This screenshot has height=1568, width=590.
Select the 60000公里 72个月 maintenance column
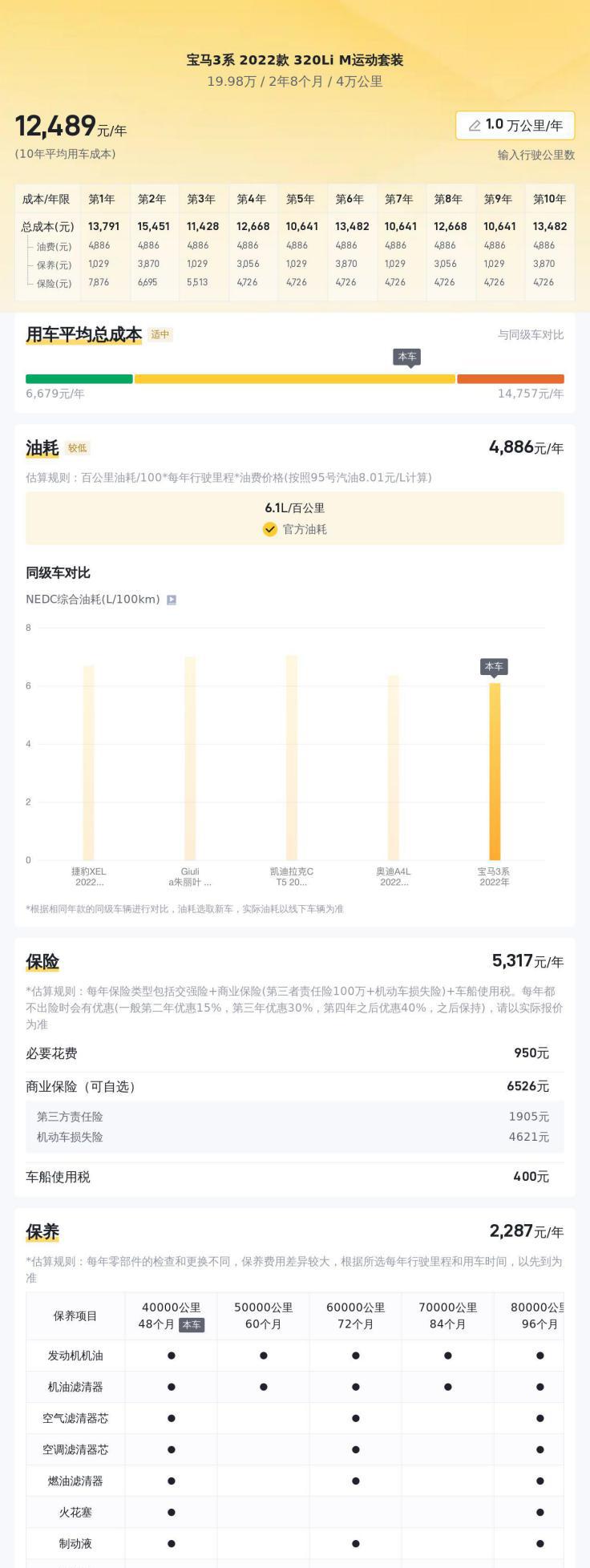[x=355, y=1315]
